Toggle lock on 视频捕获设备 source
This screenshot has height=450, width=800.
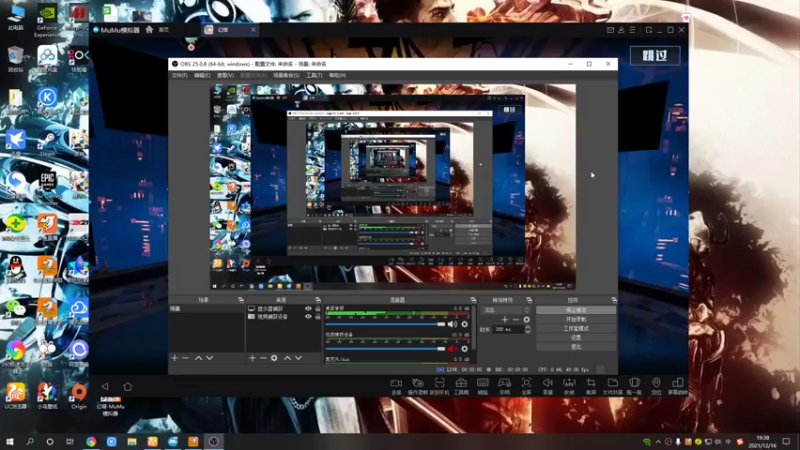[x=318, y=317]
